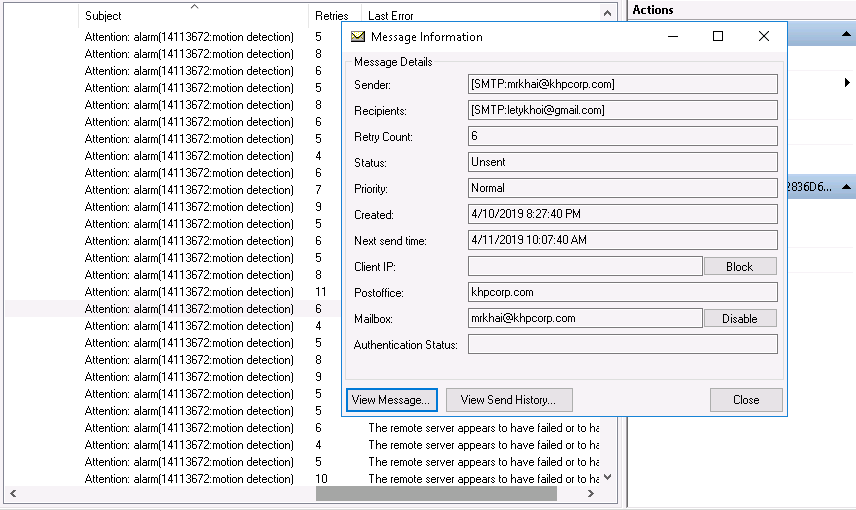Minimize the Message Information dialog
856x510 pixels.
coord(673,37)
